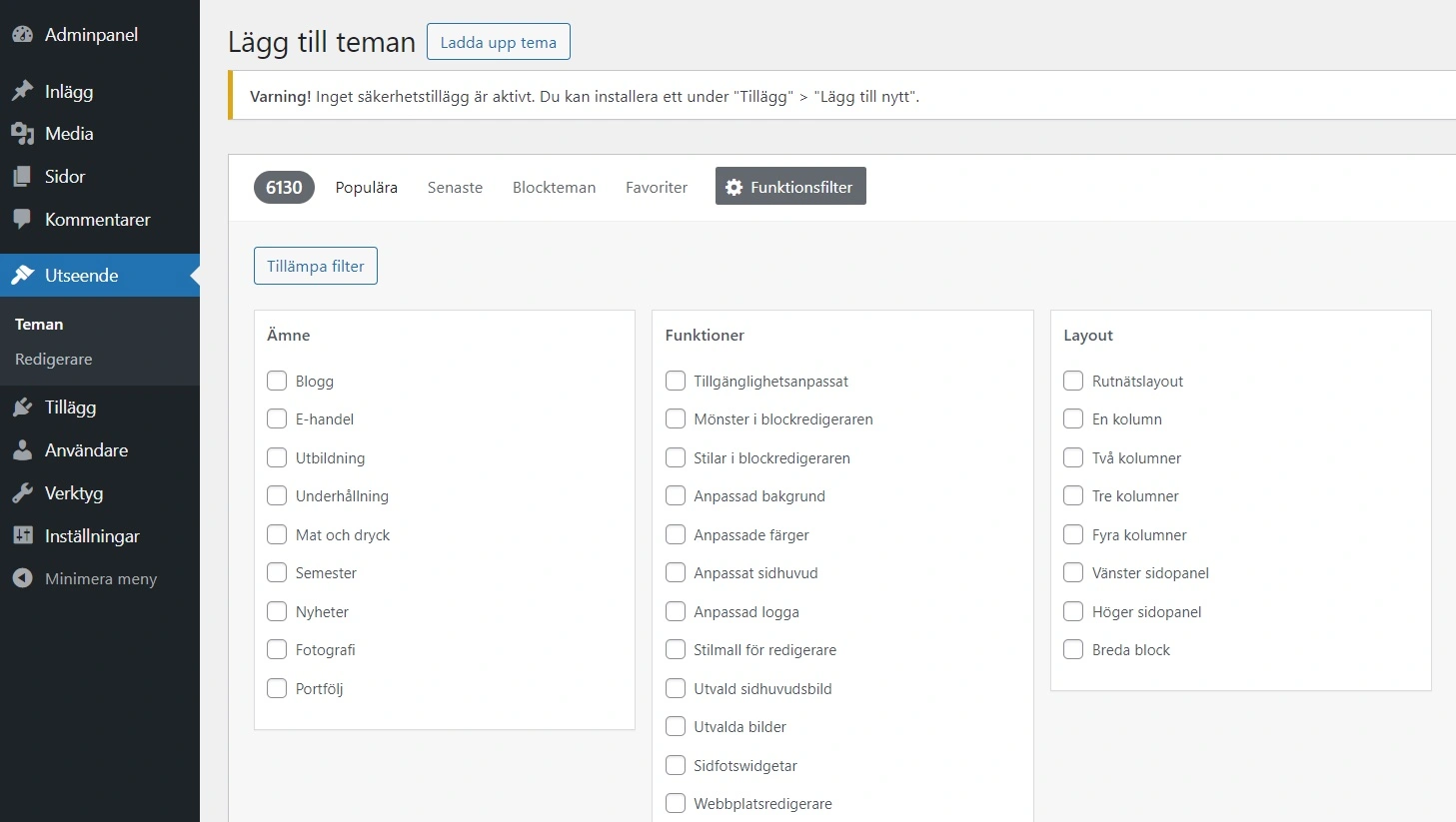
Task: Tick the Nyheter checkbox
Action: [x=277, y=611]
